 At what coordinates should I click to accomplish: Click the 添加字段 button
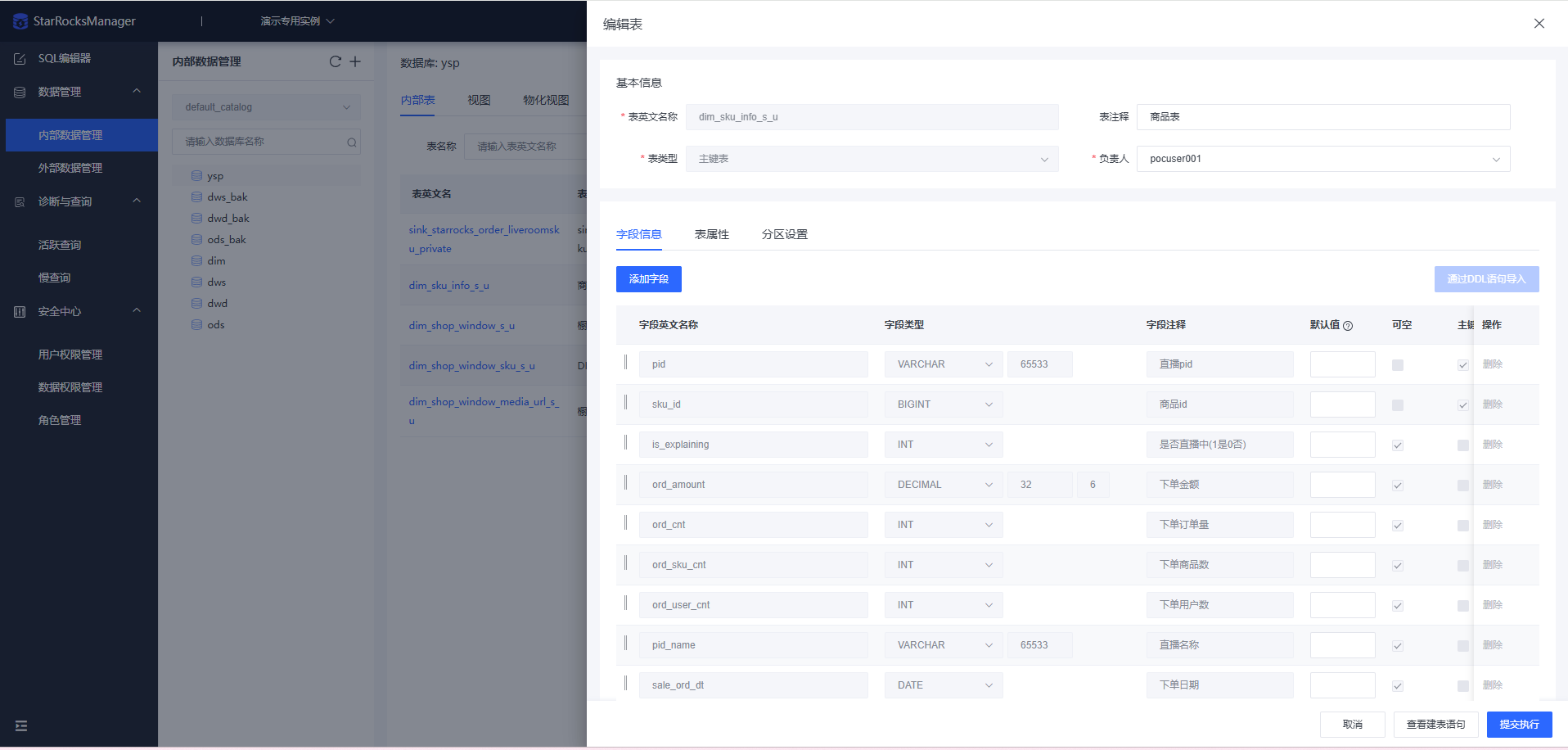point(648,279)
